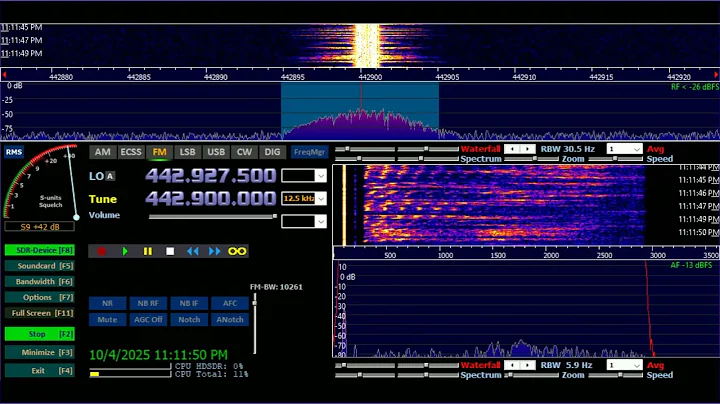Viewport: 720px width, 404px height.
Task: Pause playback with the yellow pause icon
Action: [147, 251]
